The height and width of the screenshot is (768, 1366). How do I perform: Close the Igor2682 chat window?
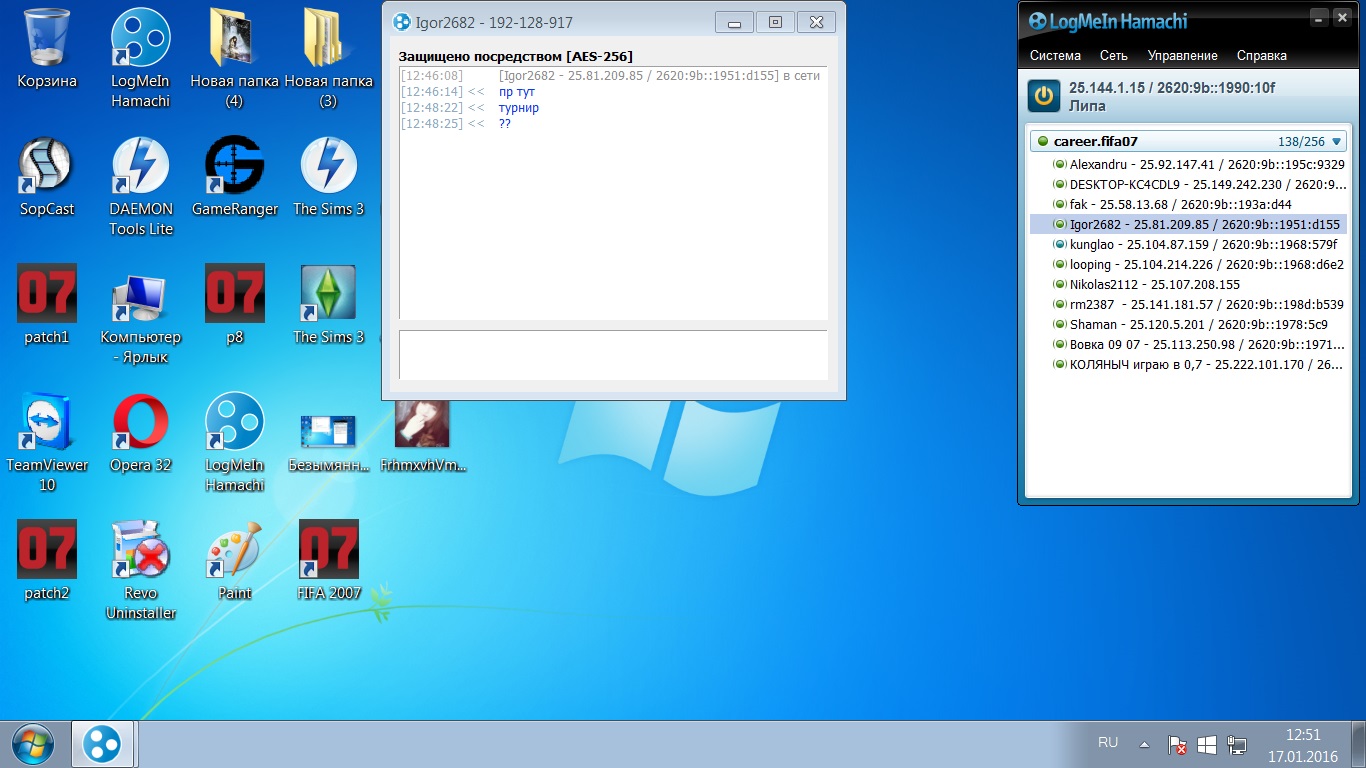(817, 22)
